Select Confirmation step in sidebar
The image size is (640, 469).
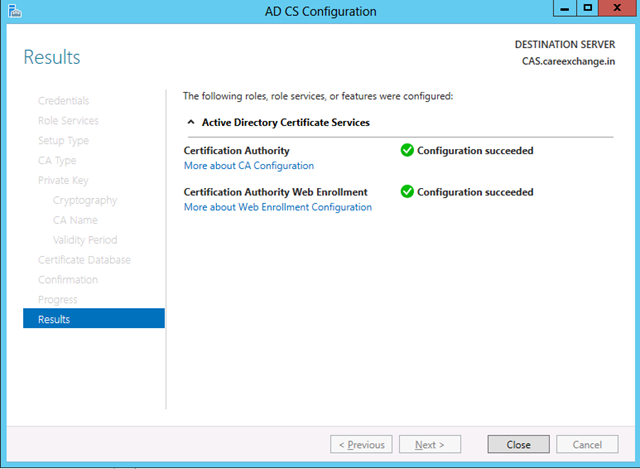(x=68, y=280)
